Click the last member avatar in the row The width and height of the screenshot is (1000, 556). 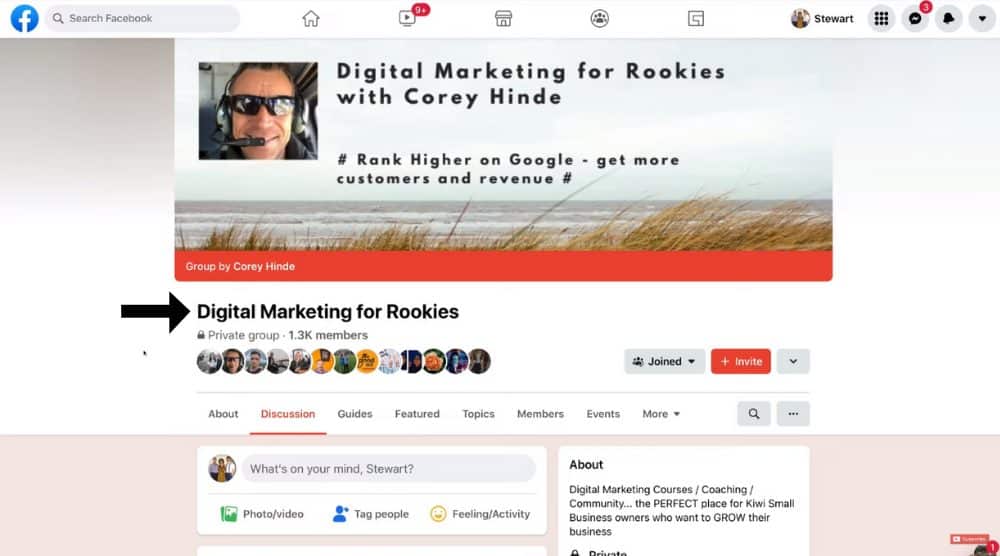tap(480, 362)
